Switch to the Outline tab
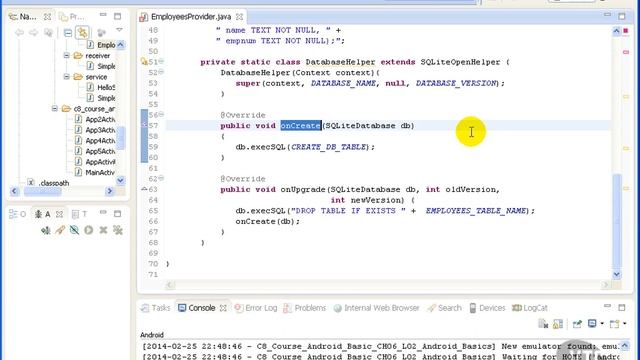The height and width of the screenshot is (360, 640). pos(18,214)
